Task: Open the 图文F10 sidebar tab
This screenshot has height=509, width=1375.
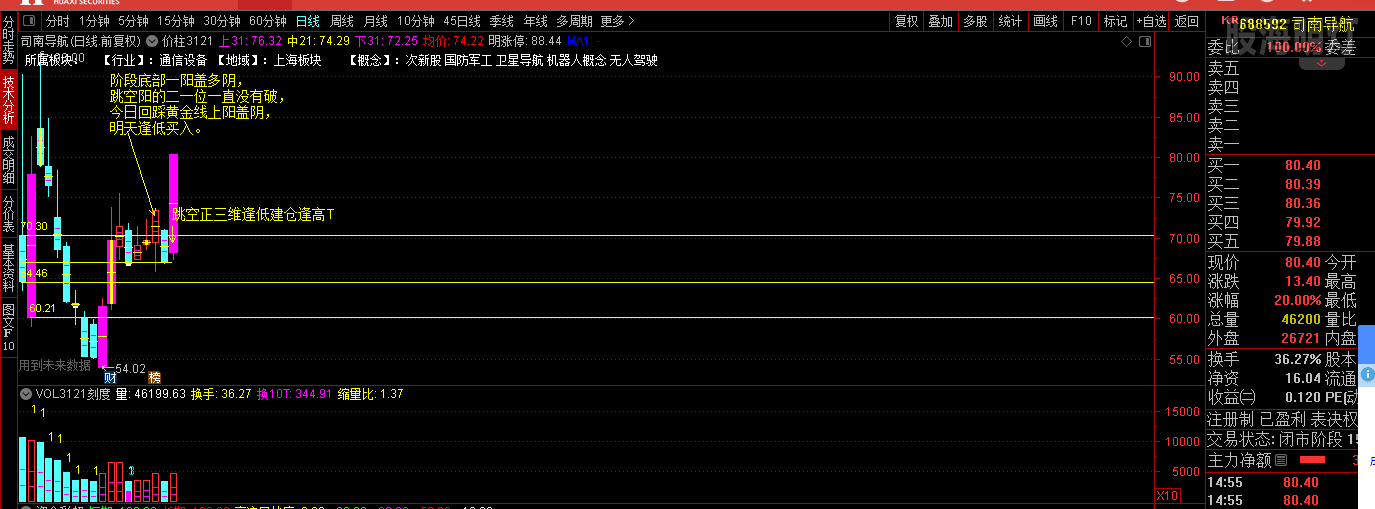Action: [8, 326]
